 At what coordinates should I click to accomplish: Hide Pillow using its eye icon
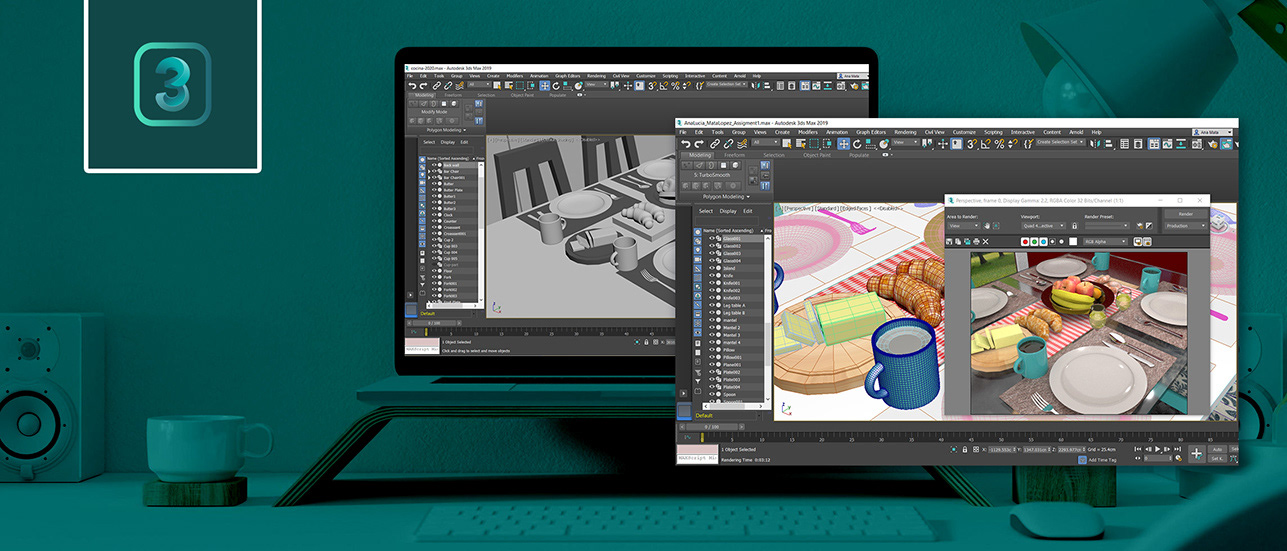(712, 350)
